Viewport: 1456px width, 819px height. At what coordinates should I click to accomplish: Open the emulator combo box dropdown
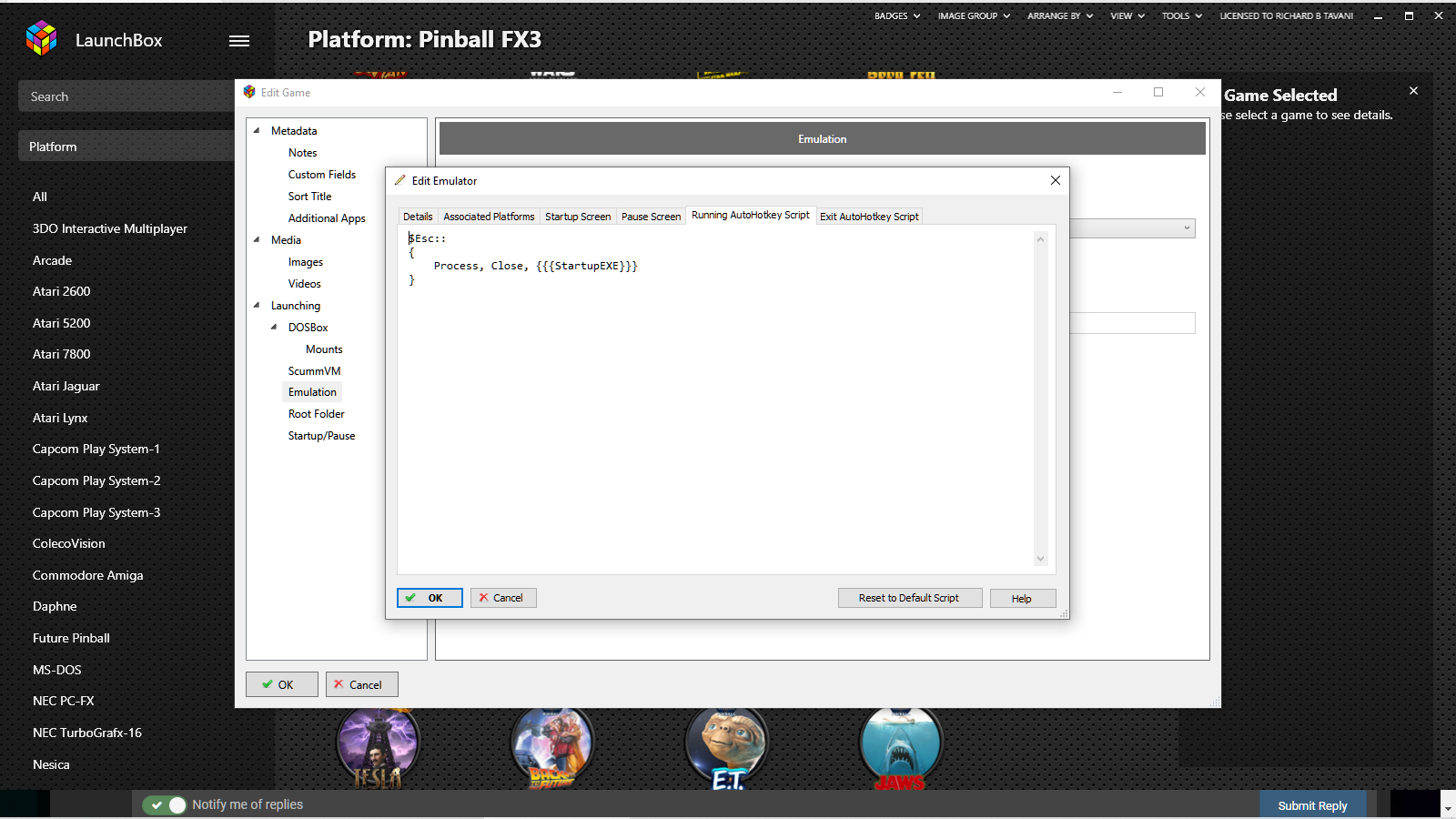(1187, 228)
